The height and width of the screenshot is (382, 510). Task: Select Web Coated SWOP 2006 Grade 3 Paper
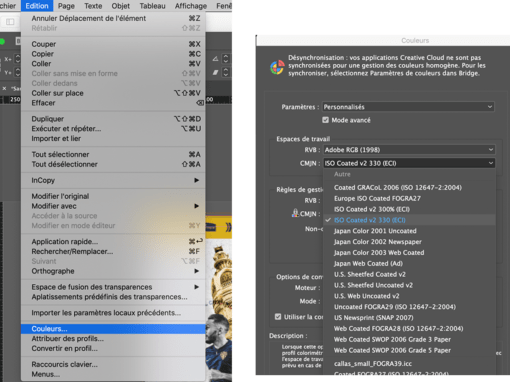pos(409,339)
